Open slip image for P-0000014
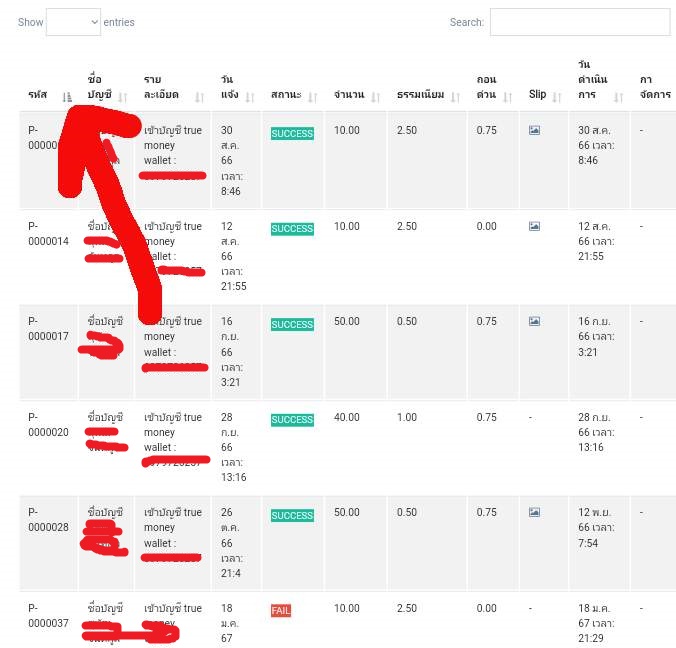 pyautogui.click(x=534, y=226)
